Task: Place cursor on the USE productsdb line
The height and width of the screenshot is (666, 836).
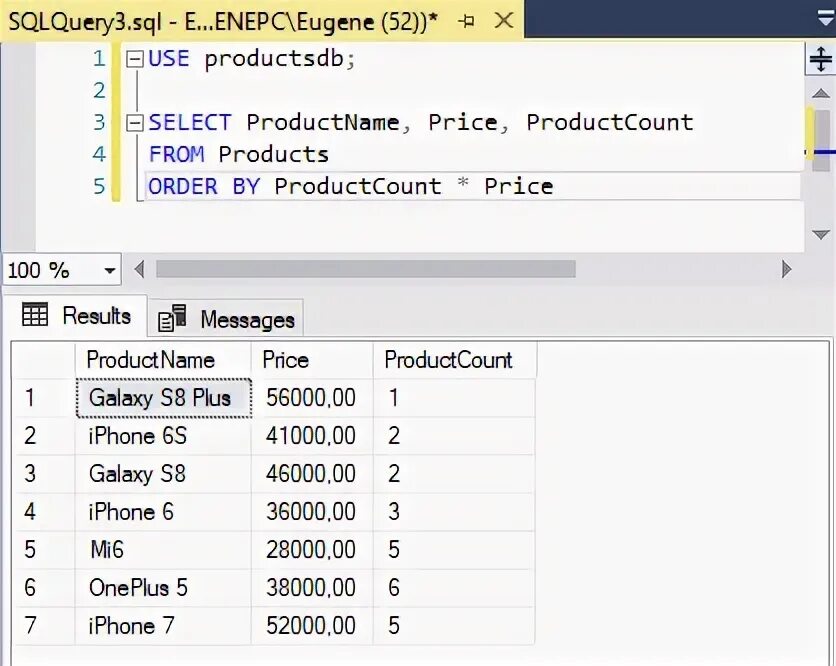Action: [252, 59]
